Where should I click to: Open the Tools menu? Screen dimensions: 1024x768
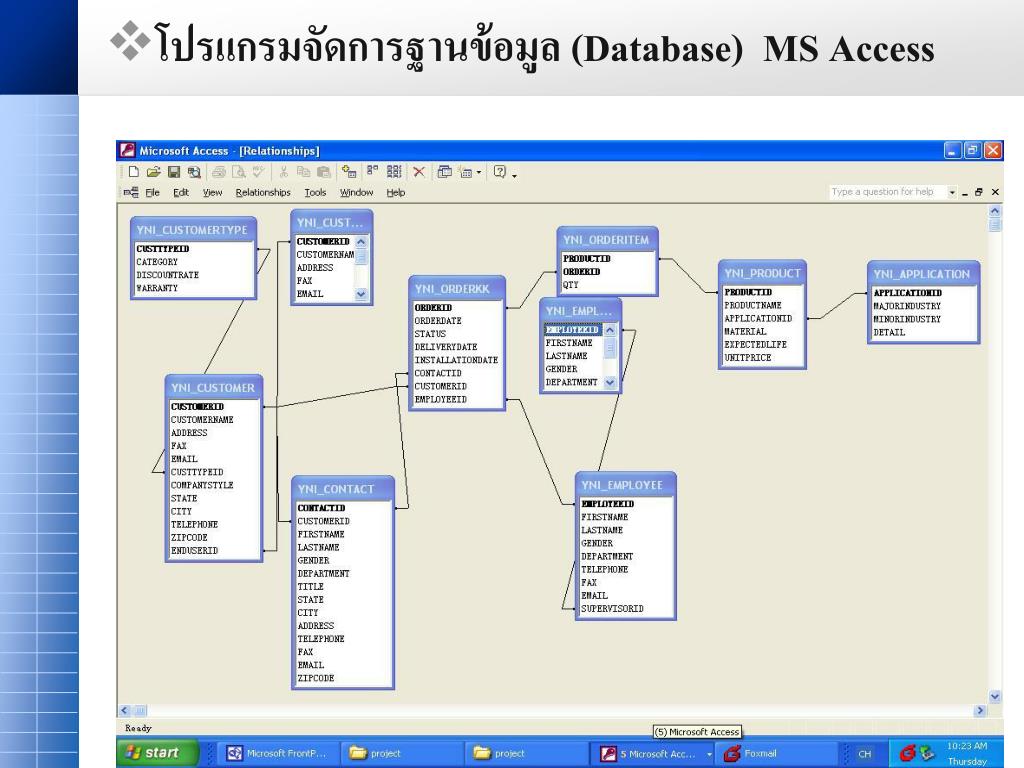pos(315,193)
